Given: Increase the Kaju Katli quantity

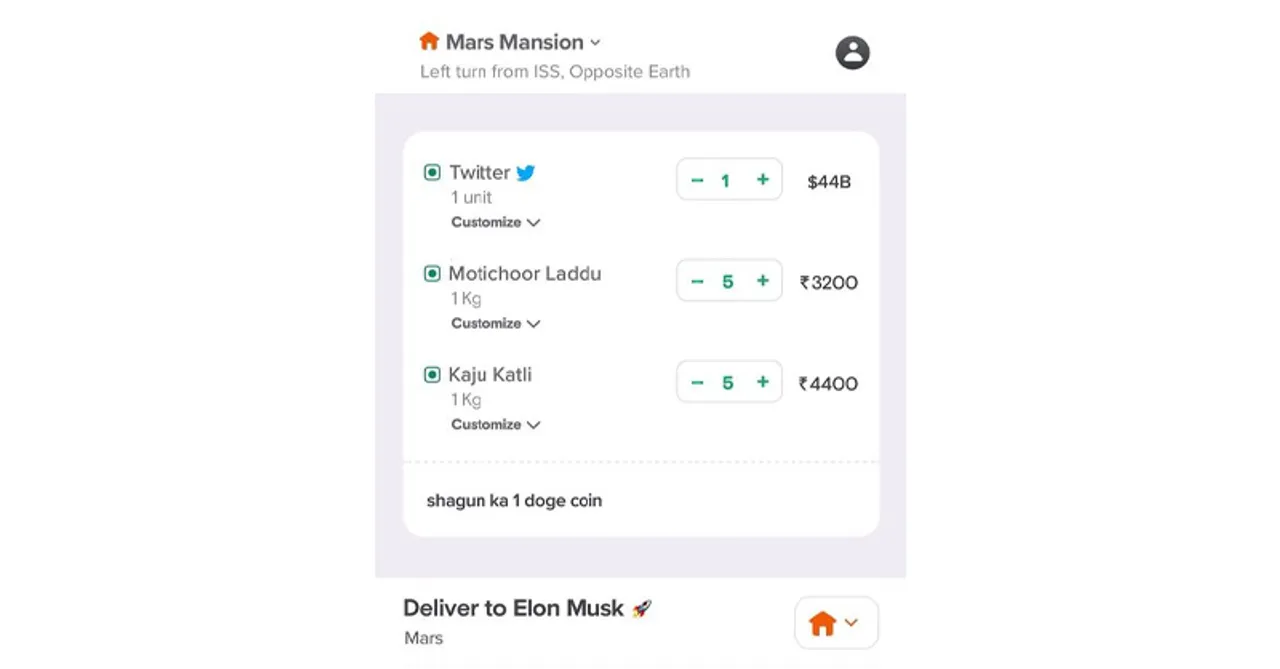Looking at the screenshot, I should [761, 381].
